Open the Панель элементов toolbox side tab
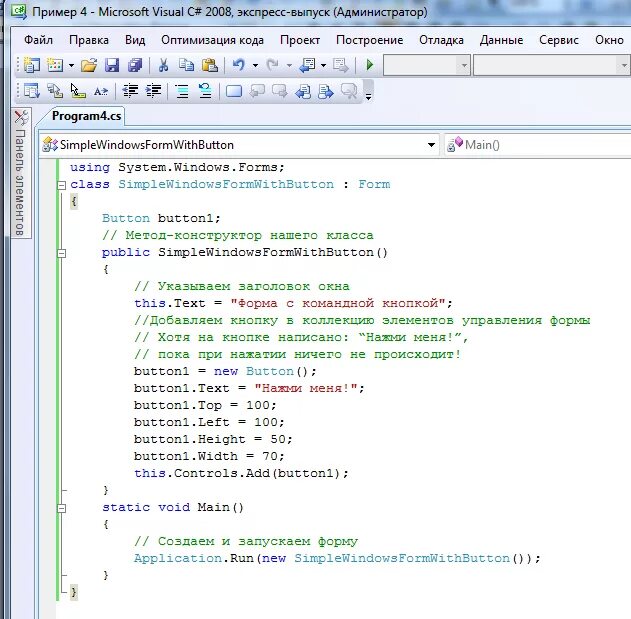 coord(21,173)
